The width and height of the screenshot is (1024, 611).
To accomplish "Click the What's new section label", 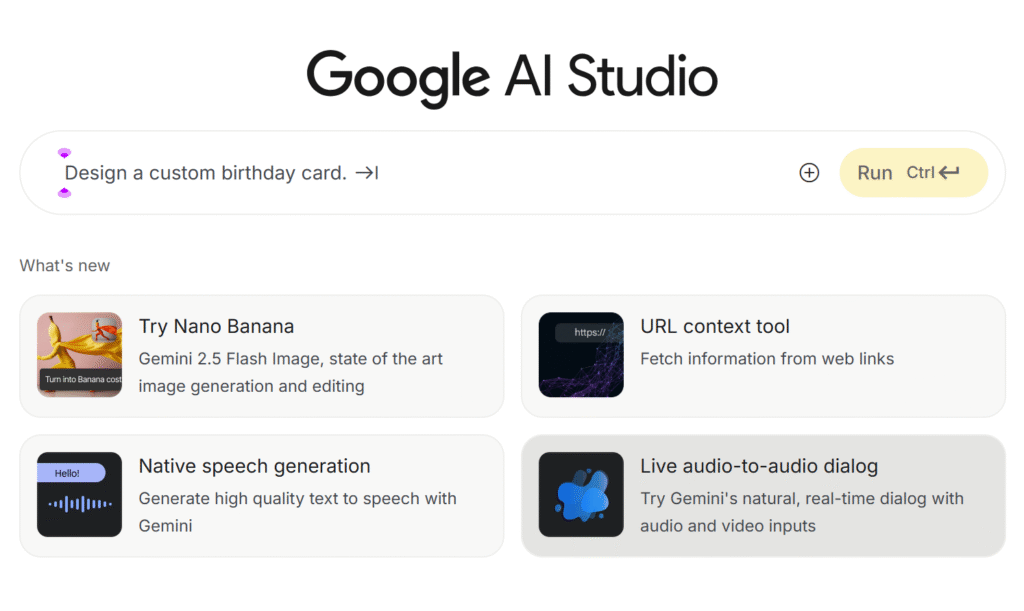I will [65, 266].
